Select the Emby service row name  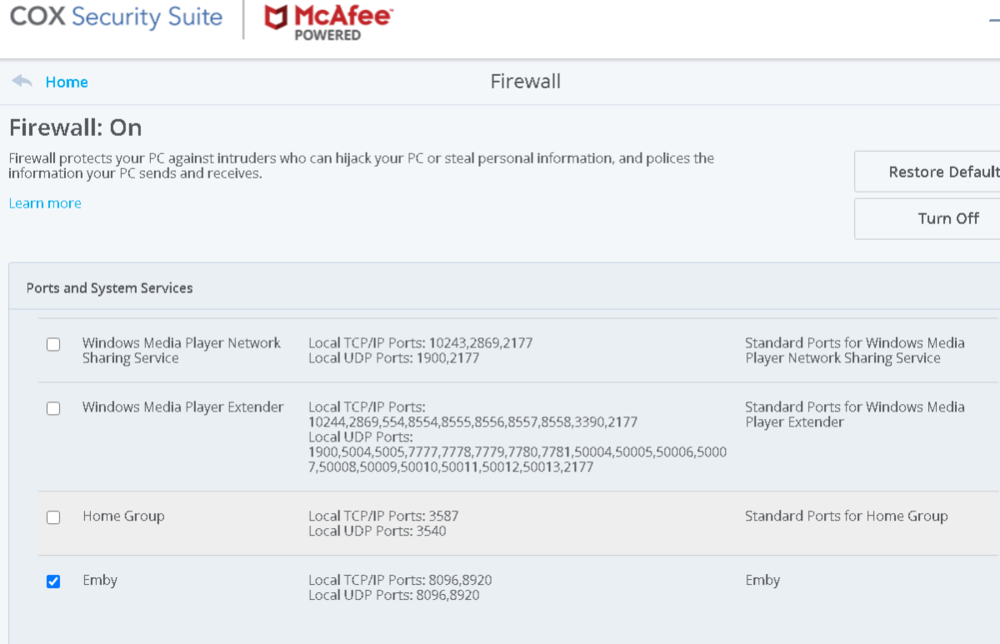(x=100, y=580)
